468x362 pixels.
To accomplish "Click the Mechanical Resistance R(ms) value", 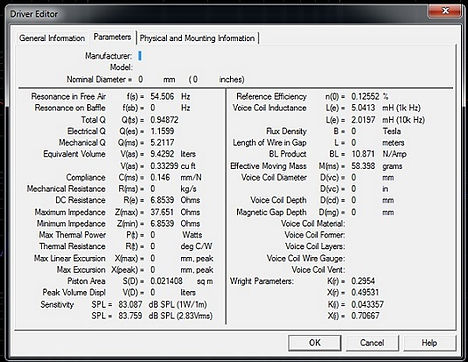I will point(153,189).
